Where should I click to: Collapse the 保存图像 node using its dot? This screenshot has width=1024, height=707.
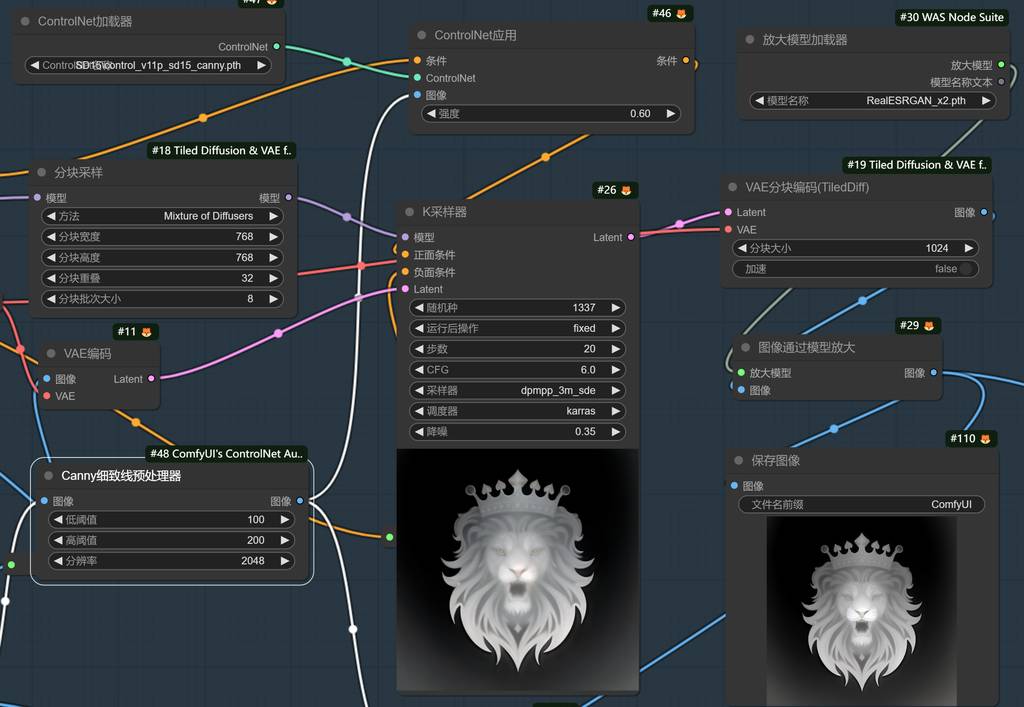(738, 461)
